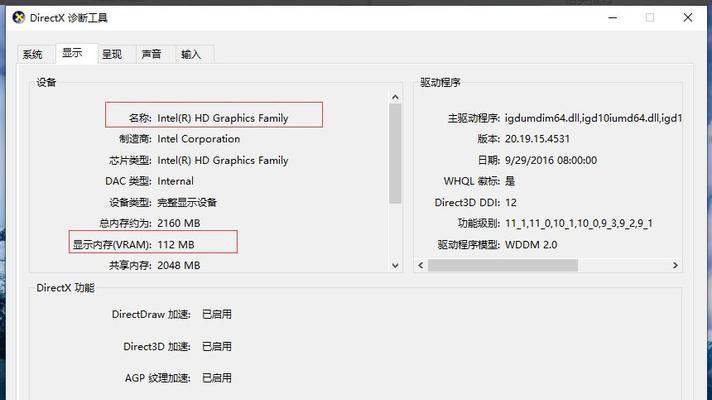Click the driver date 9/29/2016 08:00:00
Screen dimensions: 712x400
pyautogui.click(x=551, y=160)
